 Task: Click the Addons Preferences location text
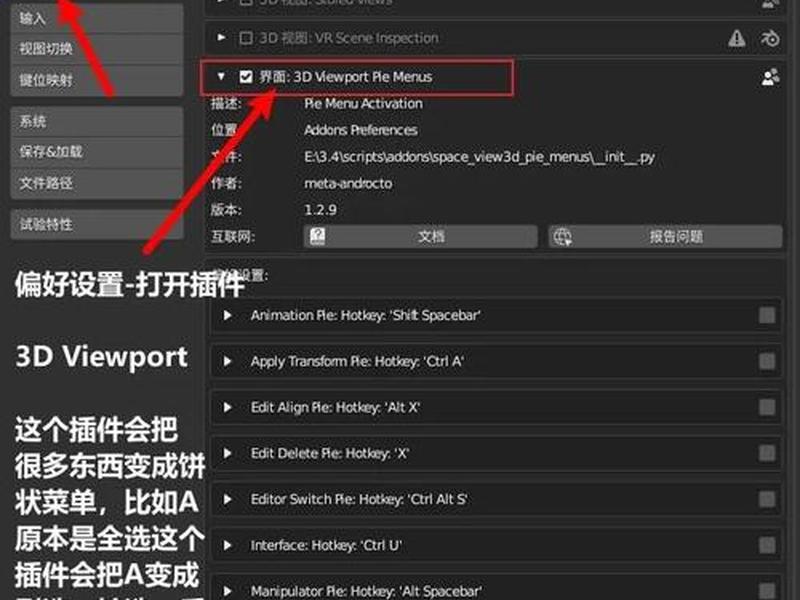(361, 130)
